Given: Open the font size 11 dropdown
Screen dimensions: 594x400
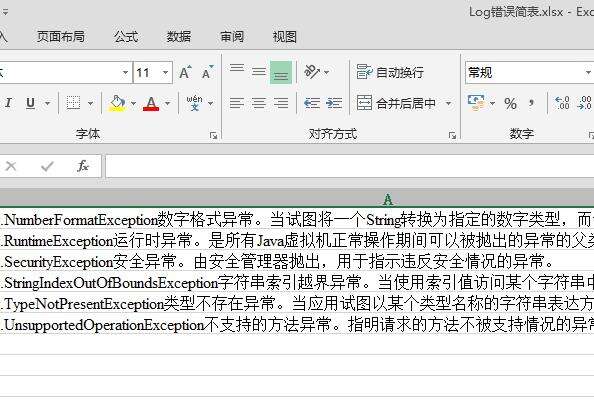Looking at the screenshot, I should click(x=165, y=72).
